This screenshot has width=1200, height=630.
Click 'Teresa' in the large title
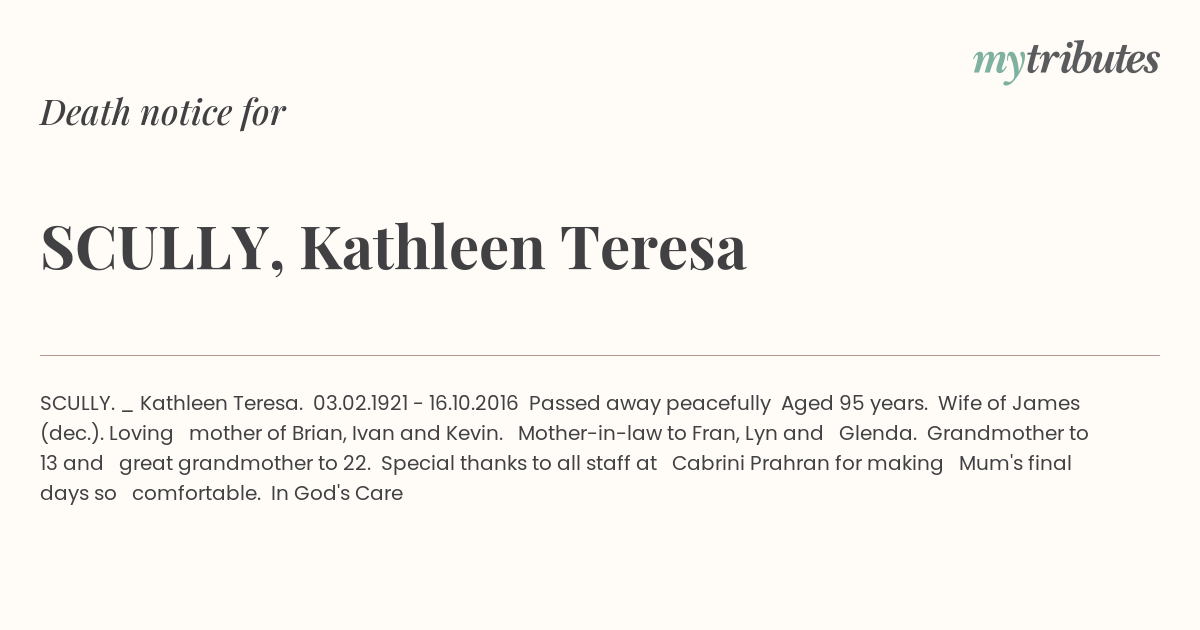(653, 247)
